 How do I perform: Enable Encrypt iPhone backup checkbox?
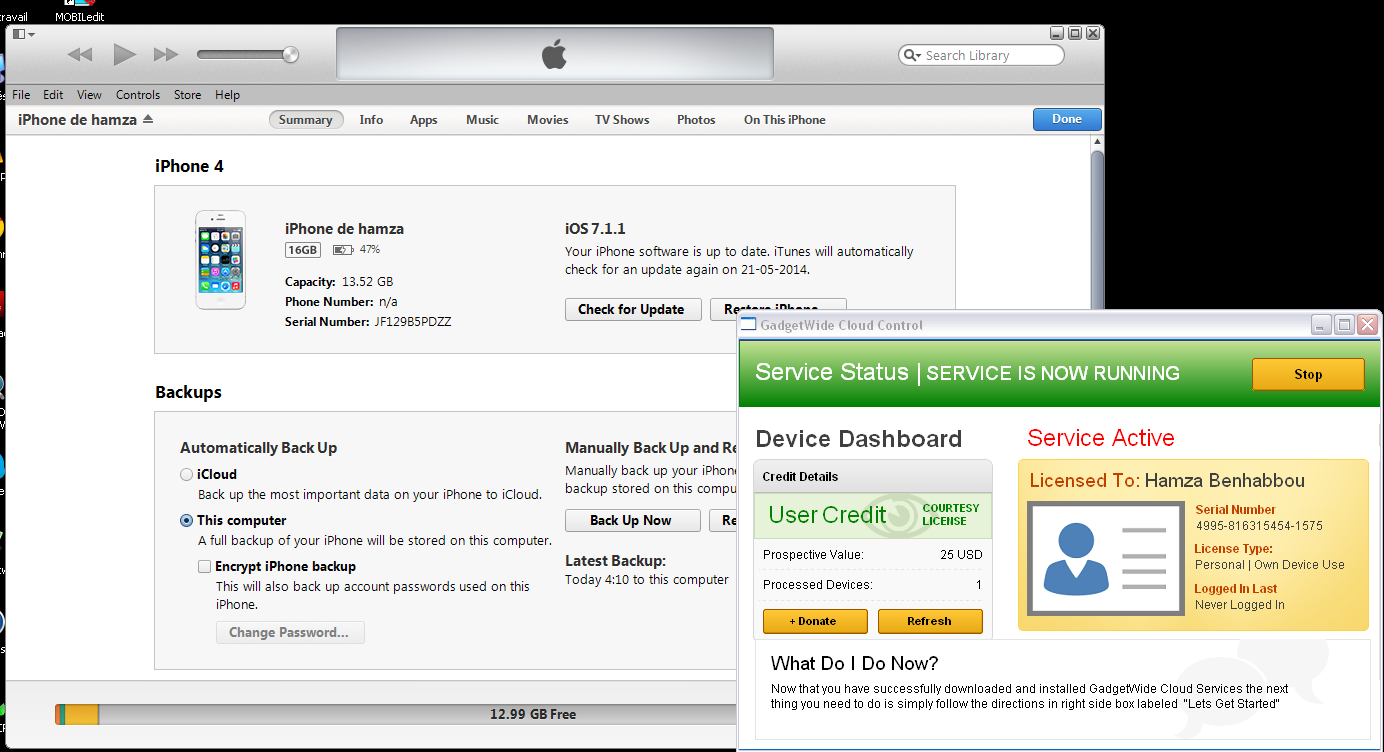tap(205, 567)
